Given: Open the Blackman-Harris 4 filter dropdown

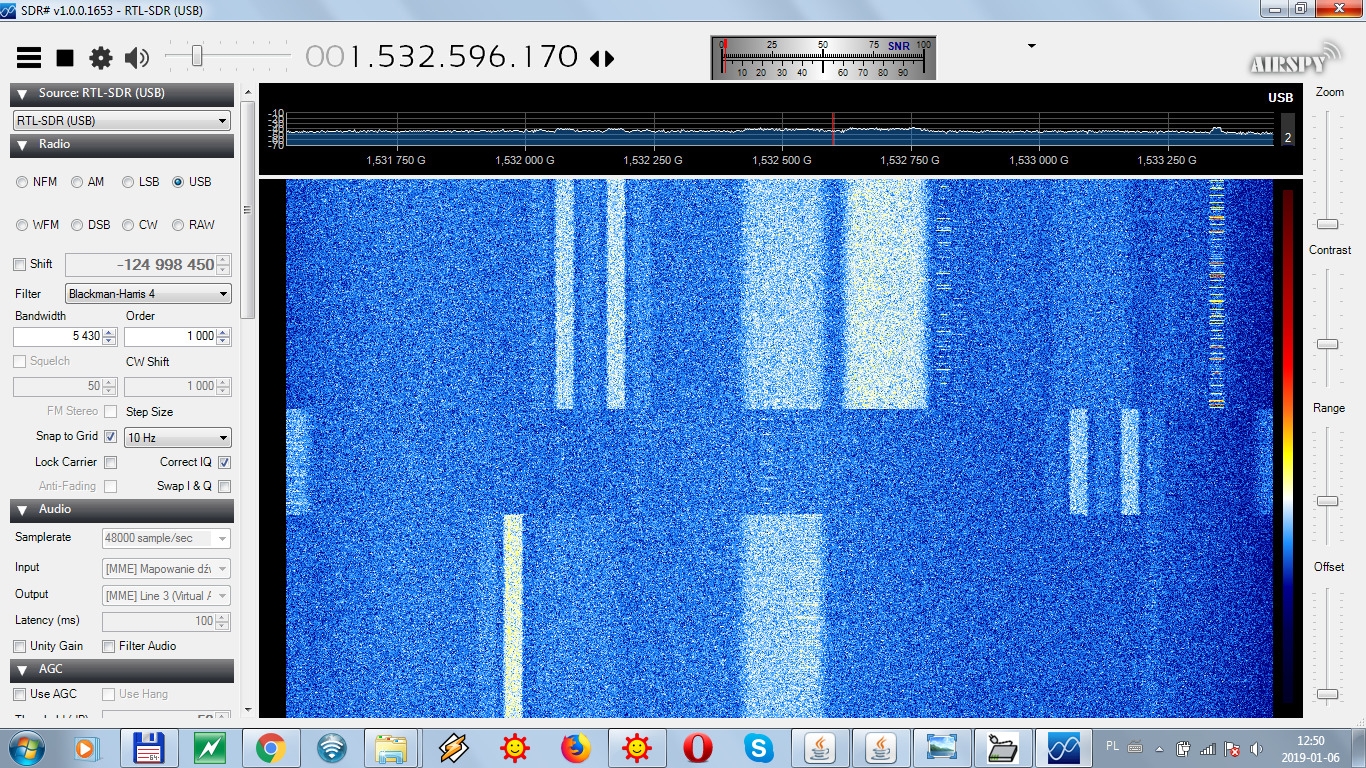Looking at the screenshot, I should pos(148,294).
